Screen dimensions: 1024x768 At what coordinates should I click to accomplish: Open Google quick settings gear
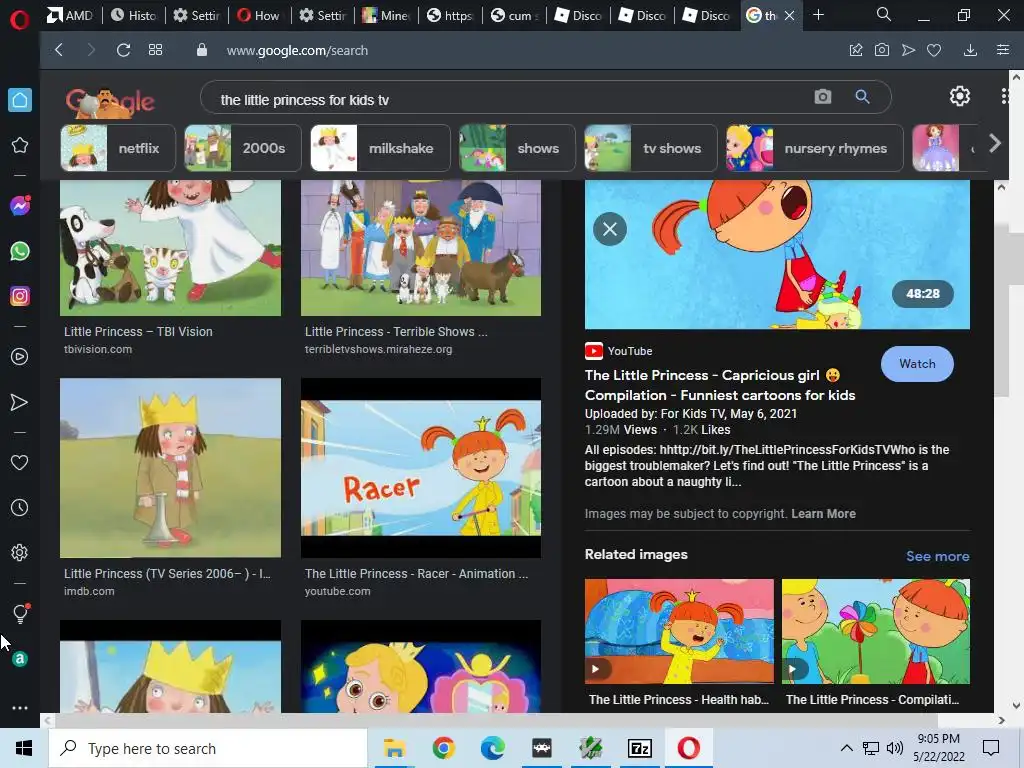[x=959, y=97]
